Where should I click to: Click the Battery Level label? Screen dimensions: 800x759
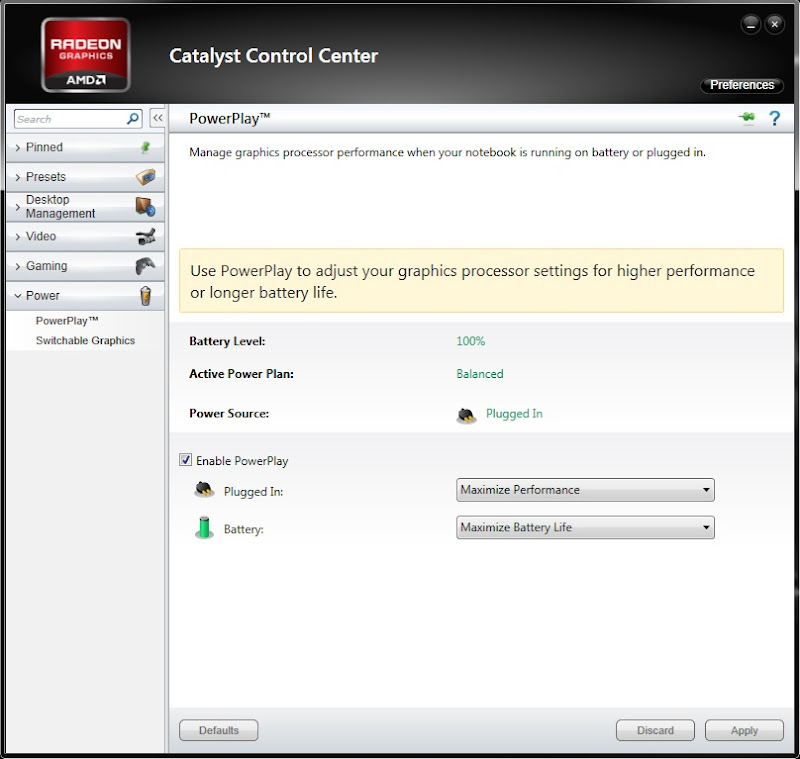(227, 341)
